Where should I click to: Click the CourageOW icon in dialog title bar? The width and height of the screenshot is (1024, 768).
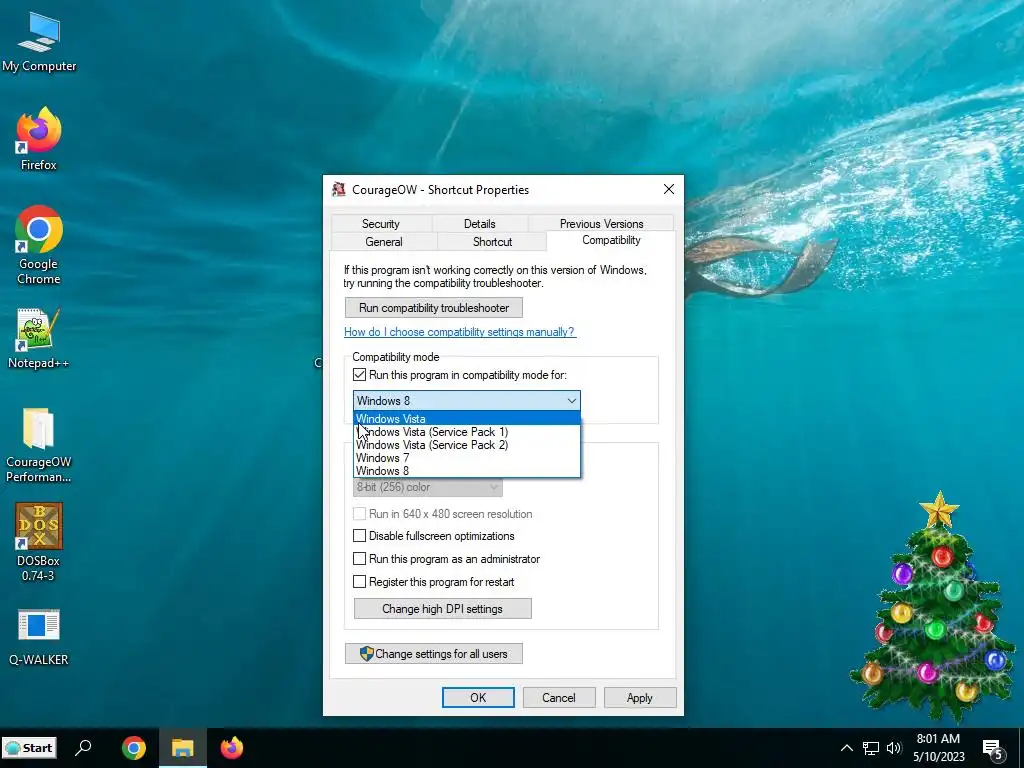(x=338, y=189)
